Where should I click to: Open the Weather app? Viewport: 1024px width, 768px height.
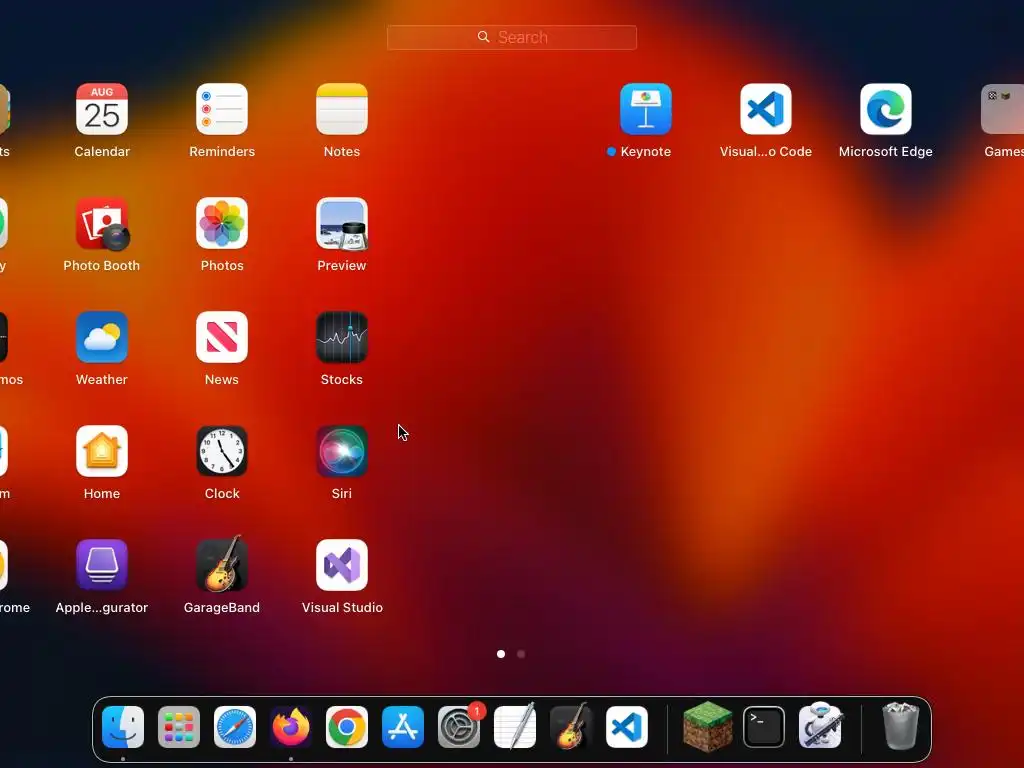tap(102, 337)
